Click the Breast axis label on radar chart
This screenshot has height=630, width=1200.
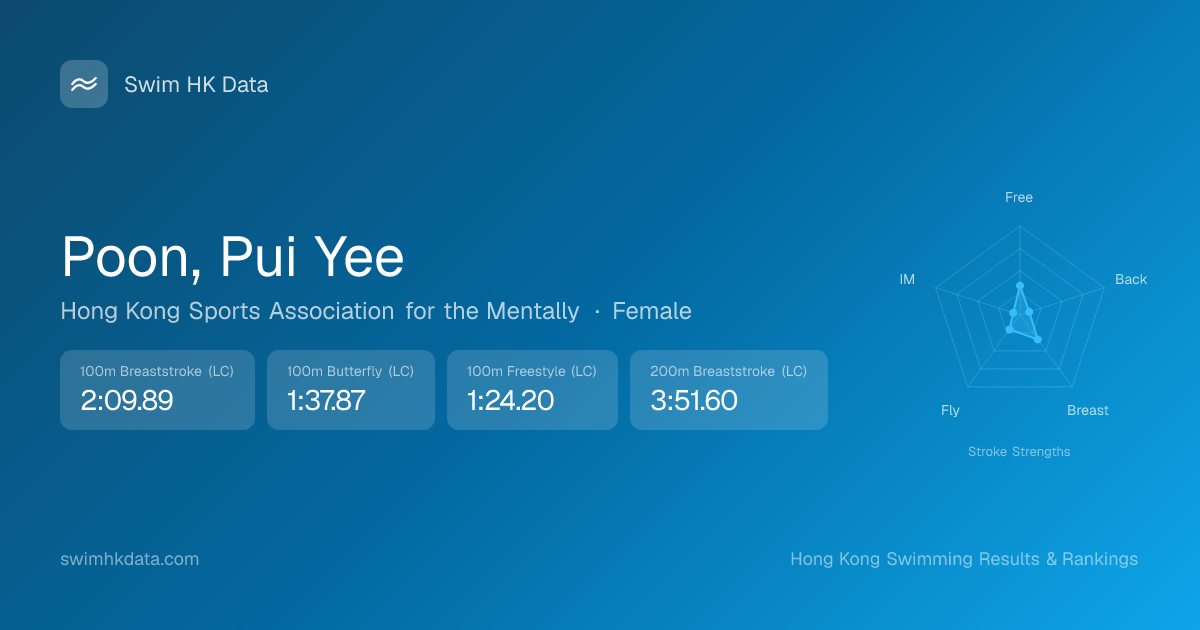pyautogui.click(x=1087, y=410)
